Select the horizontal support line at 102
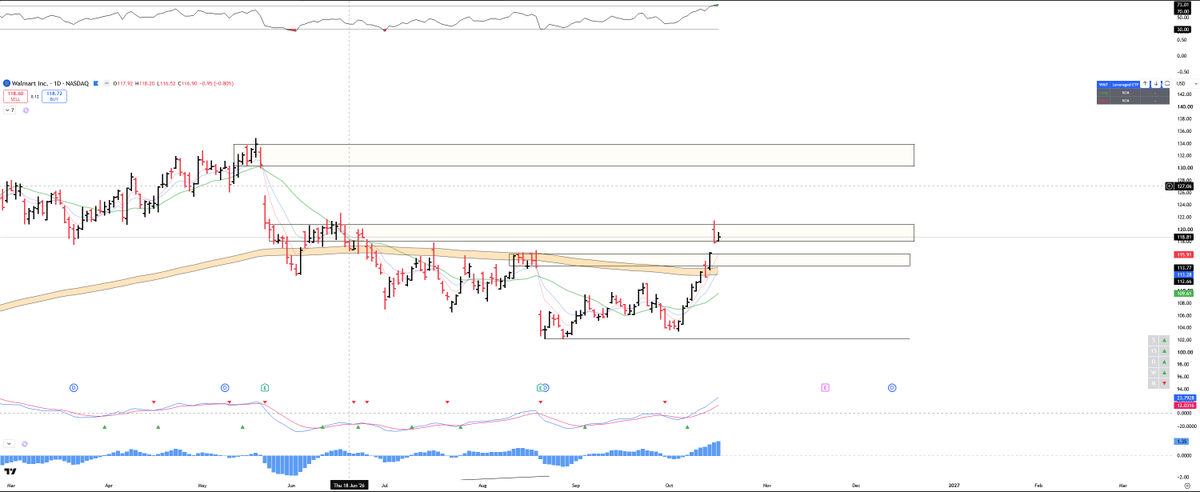 727,339
